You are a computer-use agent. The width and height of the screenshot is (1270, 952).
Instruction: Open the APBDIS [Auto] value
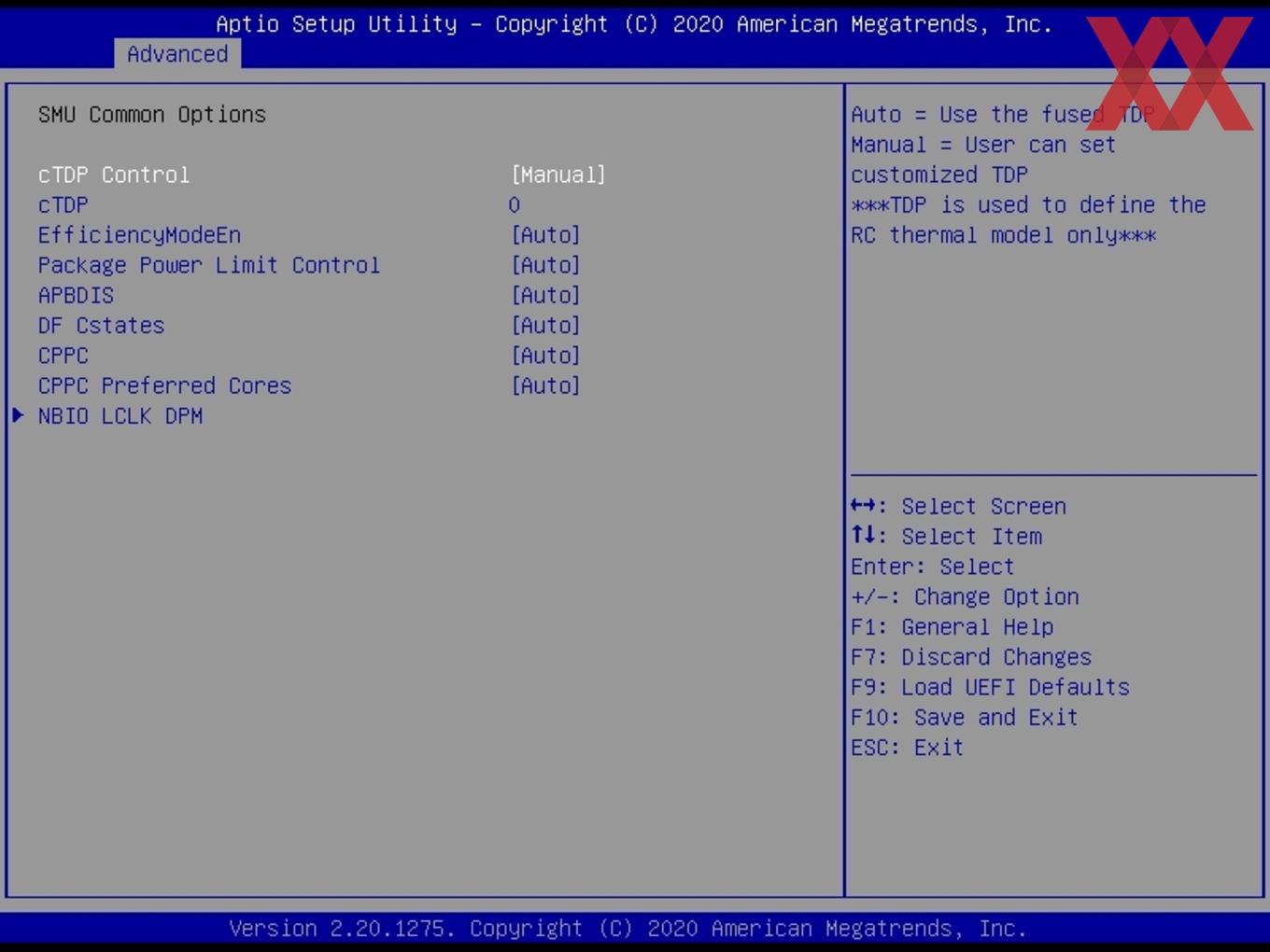(545, 295)
